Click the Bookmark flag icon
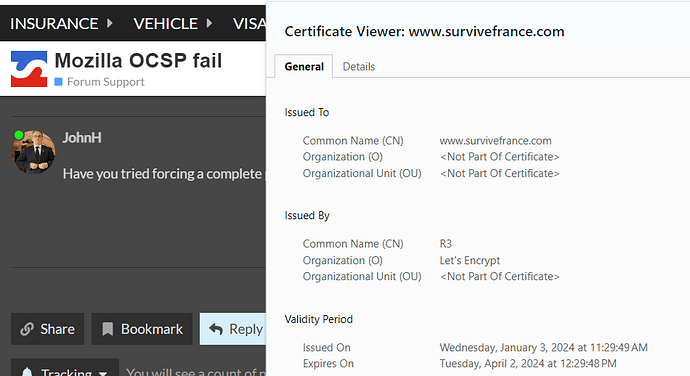Viewport: 690px width, 376px height. [x=107, y=329]
